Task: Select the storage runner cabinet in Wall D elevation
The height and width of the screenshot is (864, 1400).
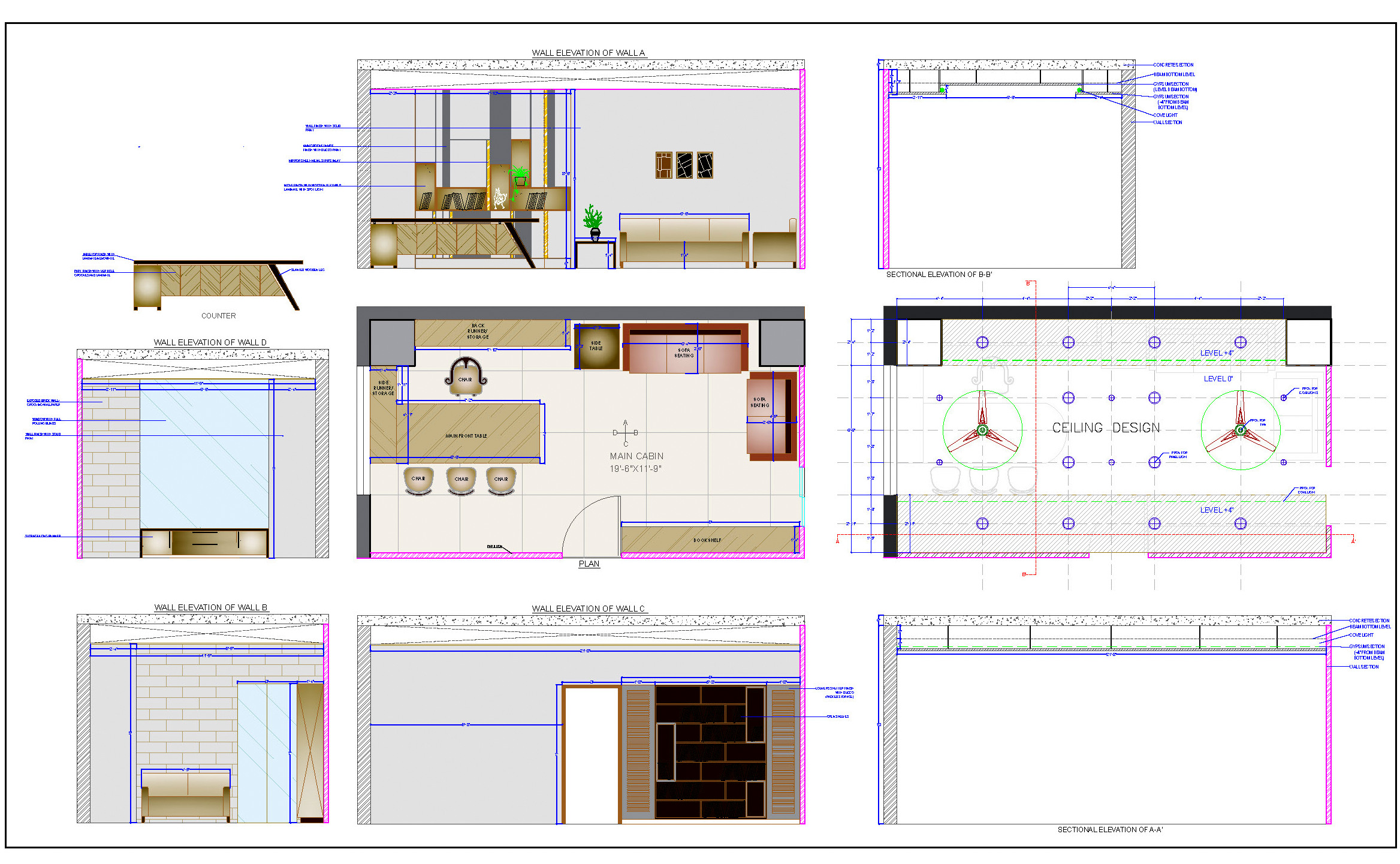Action: [x=204, y=543]
